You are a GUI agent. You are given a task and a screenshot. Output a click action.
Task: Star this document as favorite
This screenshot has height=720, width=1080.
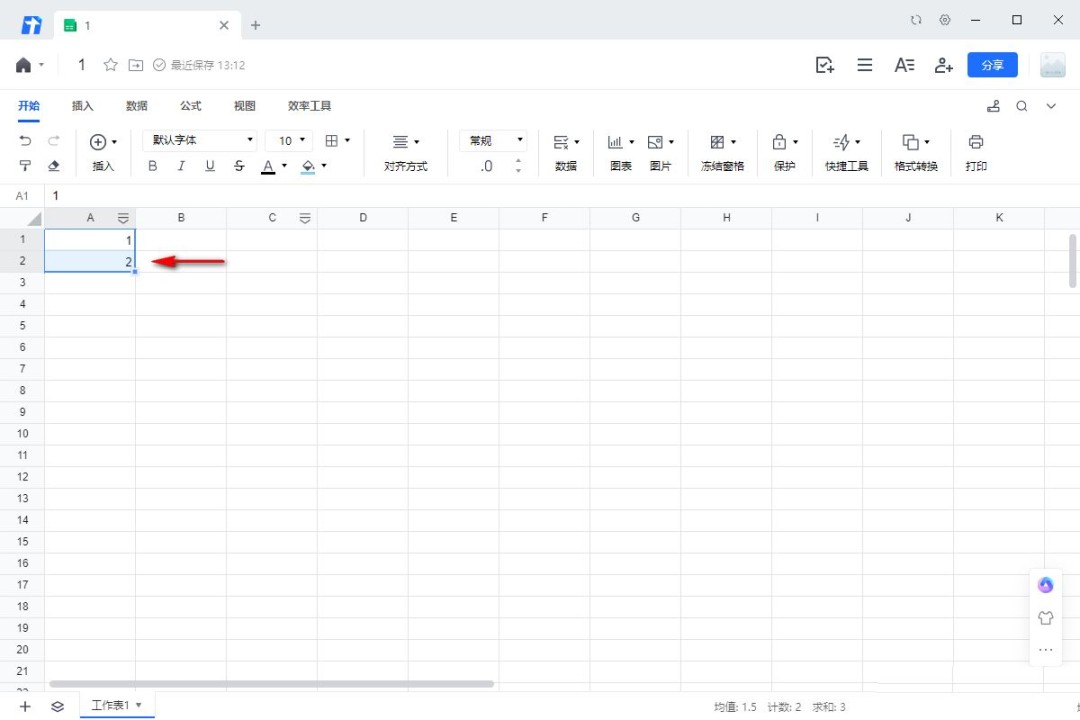pos(111,65)
